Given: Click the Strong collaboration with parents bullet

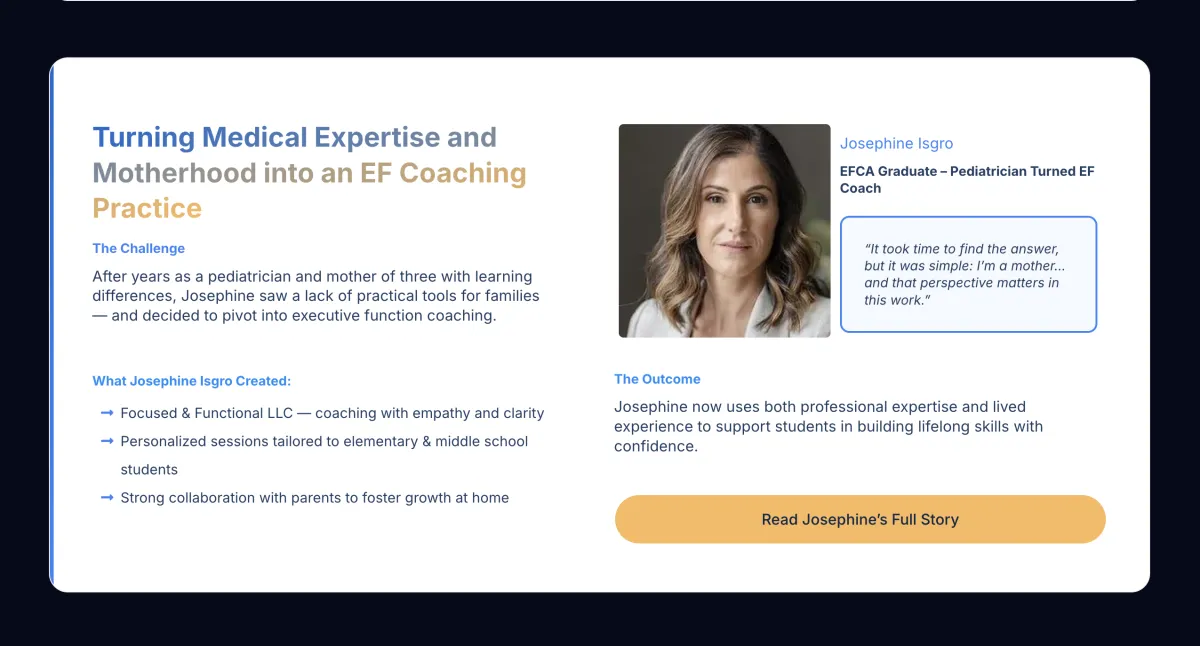Looking at the screenshot, I should (314, 498).
